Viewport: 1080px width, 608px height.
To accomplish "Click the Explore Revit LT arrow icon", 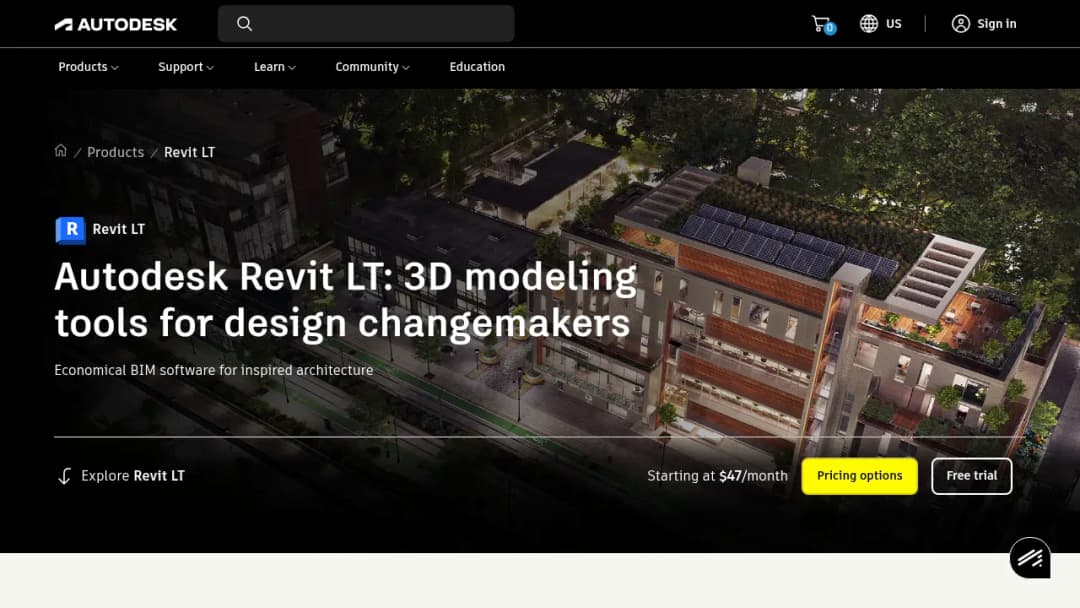I will [65, 476].
